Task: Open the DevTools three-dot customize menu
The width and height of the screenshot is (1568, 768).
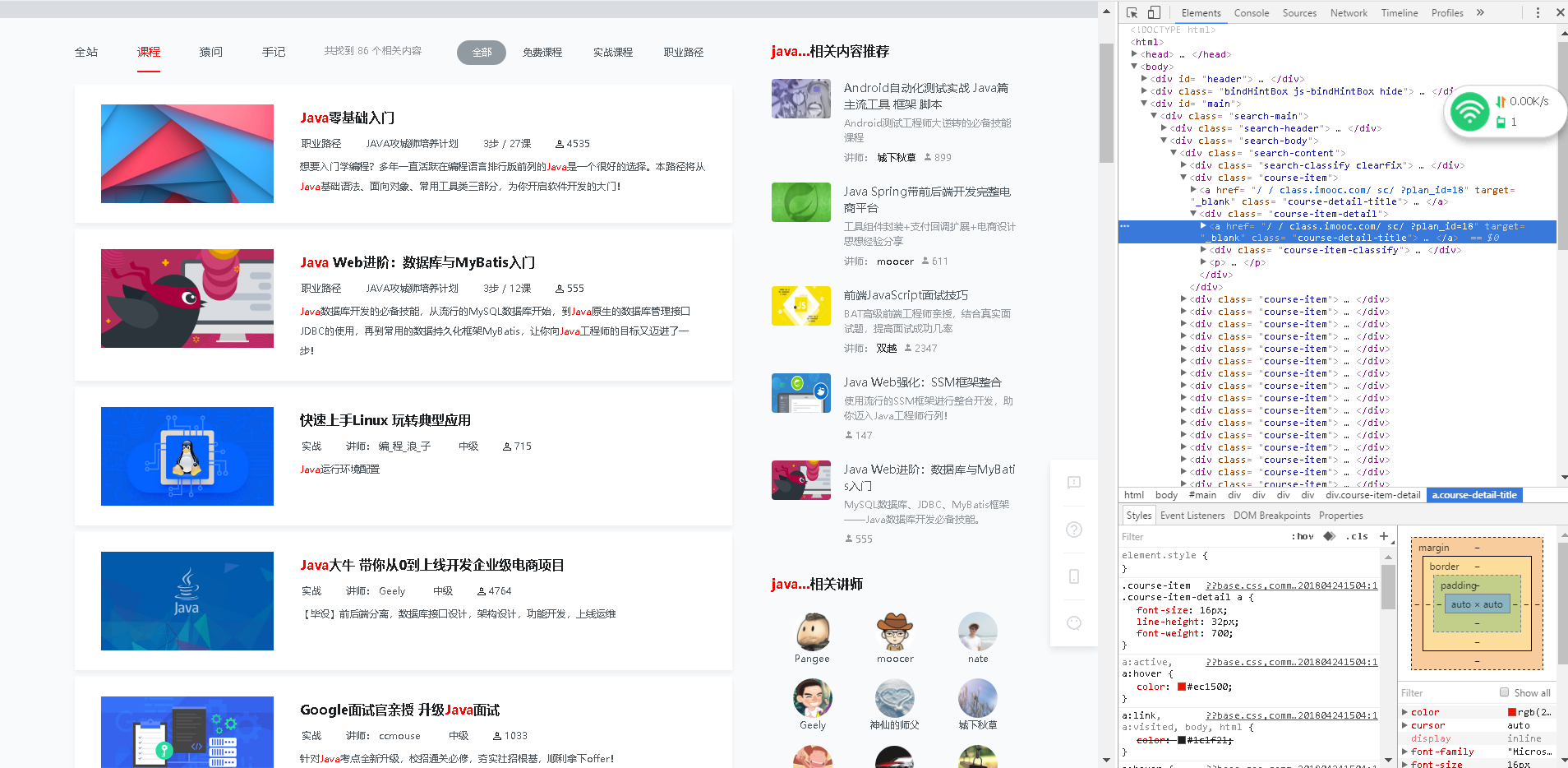Action: (x=1538, y=12)
